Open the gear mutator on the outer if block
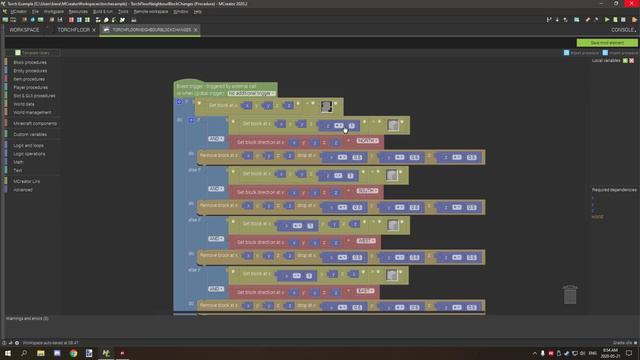 (180, 102)
